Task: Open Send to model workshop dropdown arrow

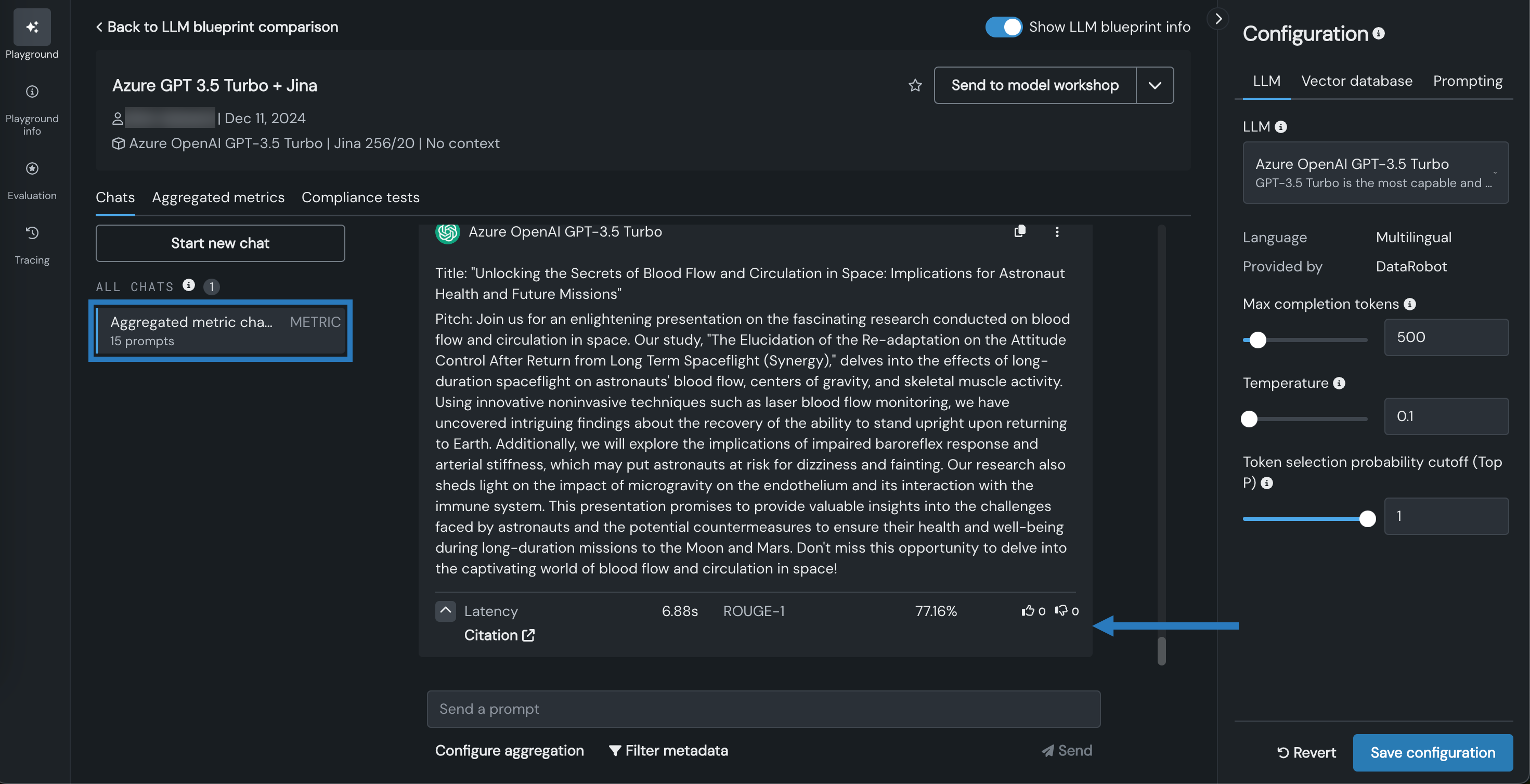Action: coord(1155,86)
